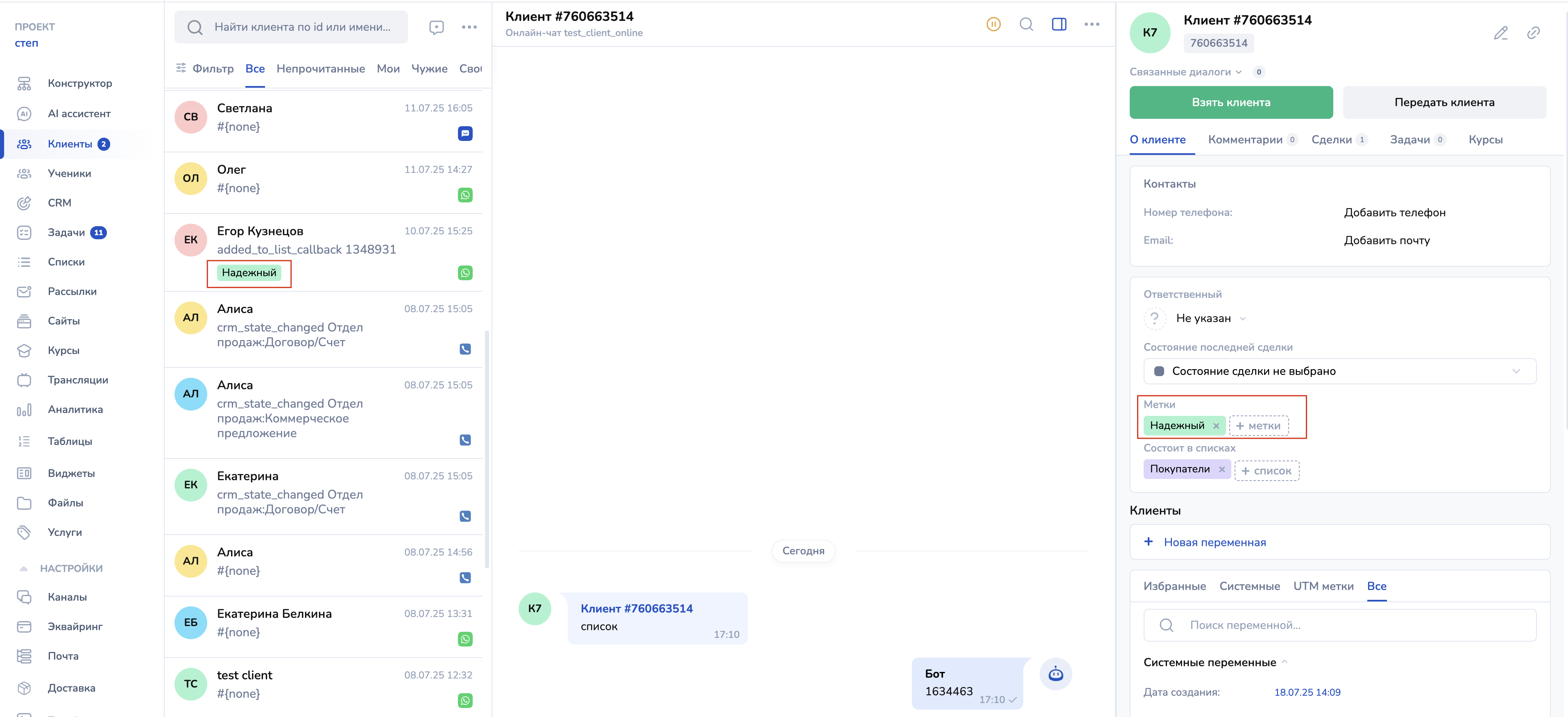Toggle the side panel layout icon

pyautogui.click(x=1058, y=24)
